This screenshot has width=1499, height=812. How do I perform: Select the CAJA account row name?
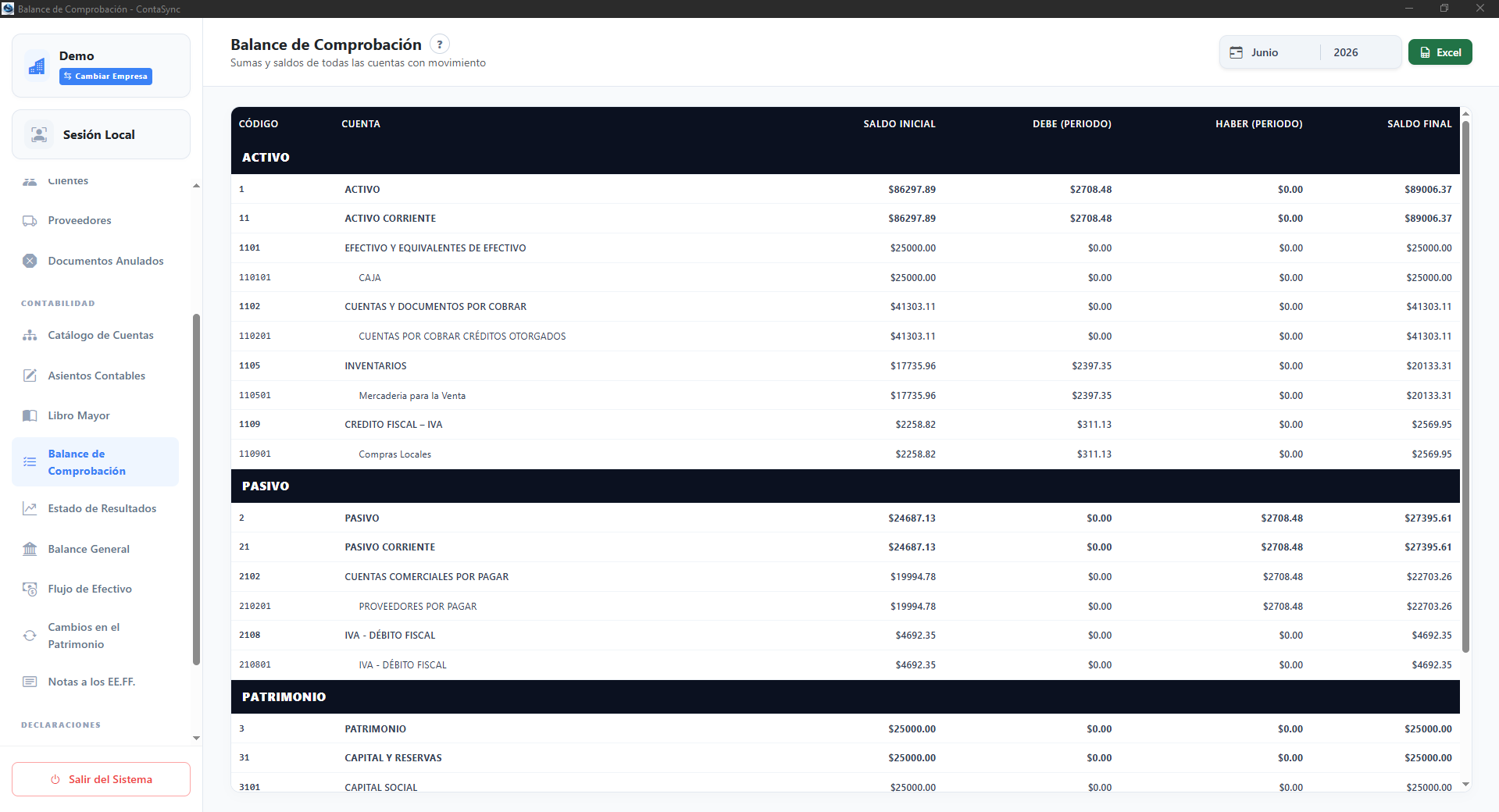[369, 278]
